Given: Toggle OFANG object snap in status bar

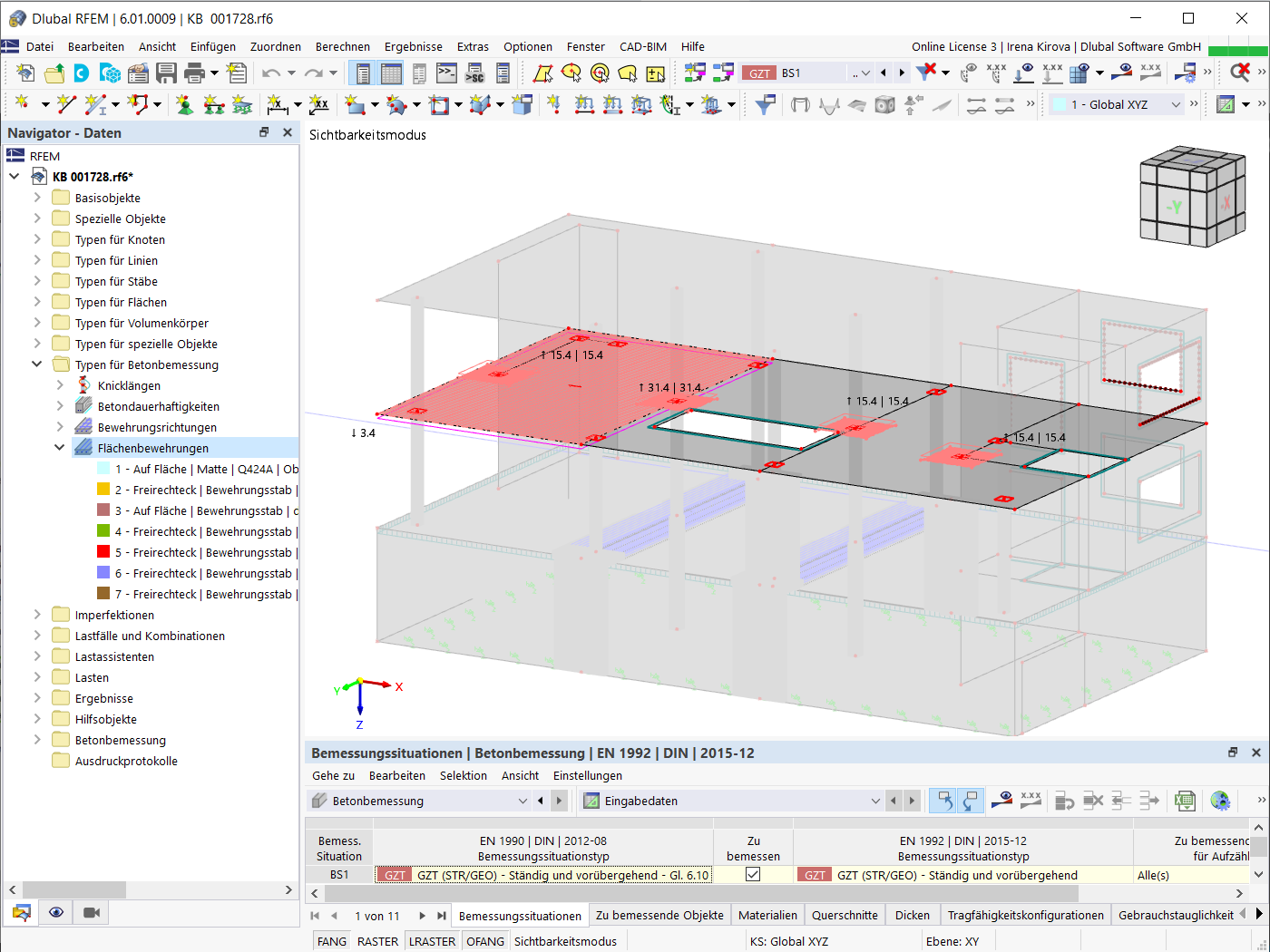Looking at the screenshot, I should (x=485, y=941).
